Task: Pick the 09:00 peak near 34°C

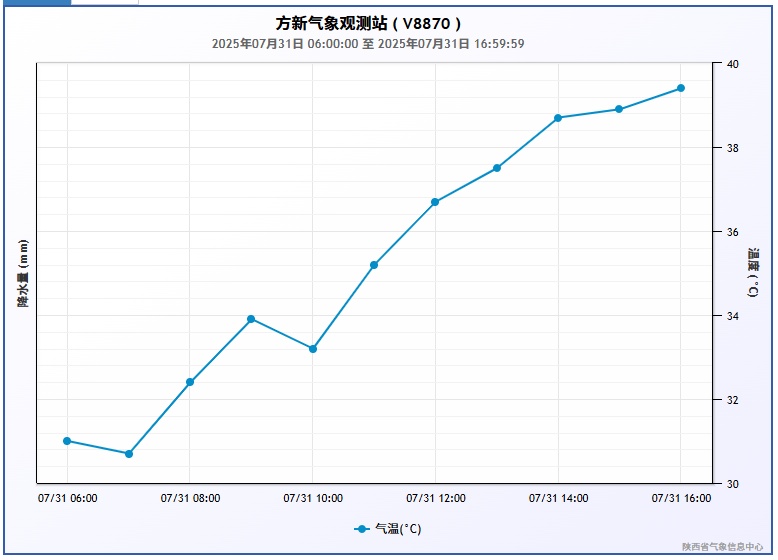Action: tap(251, 319)
